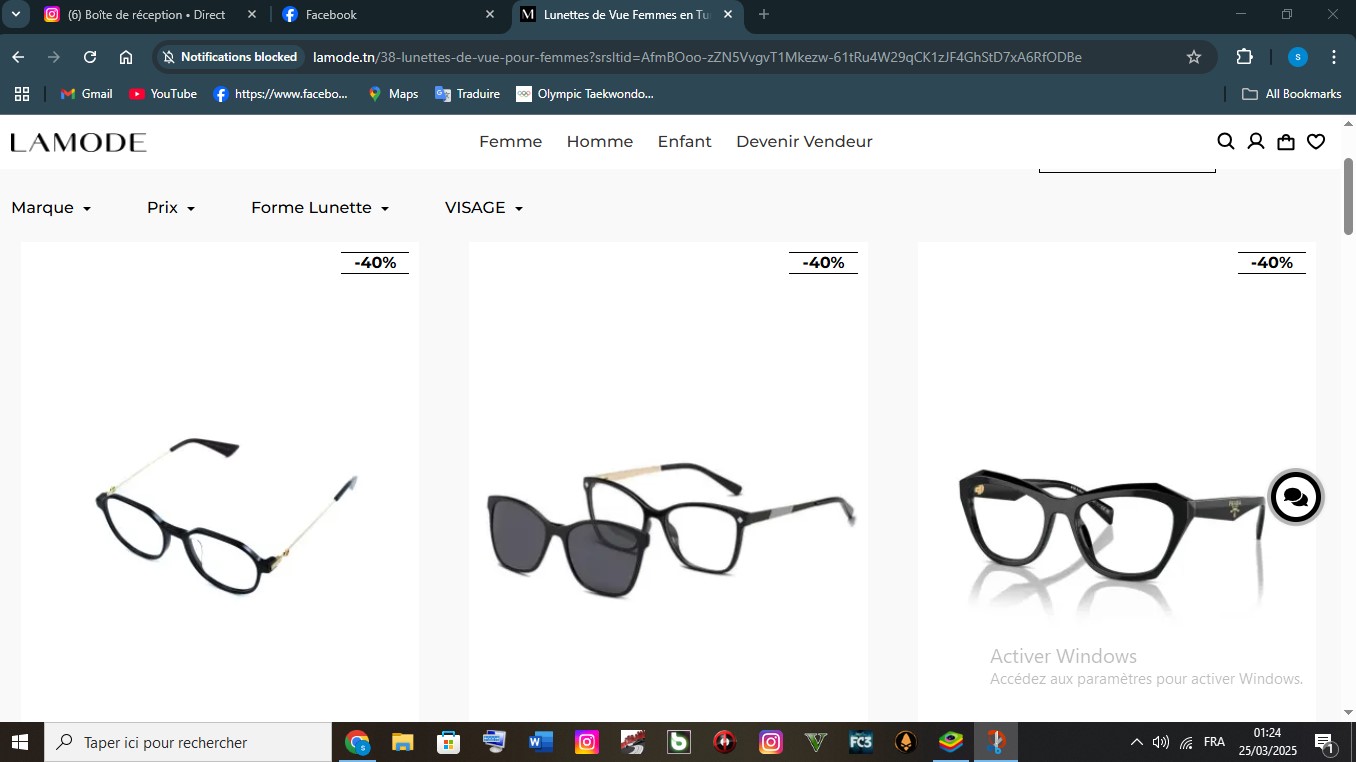Image resolution: width=1356 pixels, height=762 pixels.
Task: Select the Femme menu item
Action: (510, 142)
